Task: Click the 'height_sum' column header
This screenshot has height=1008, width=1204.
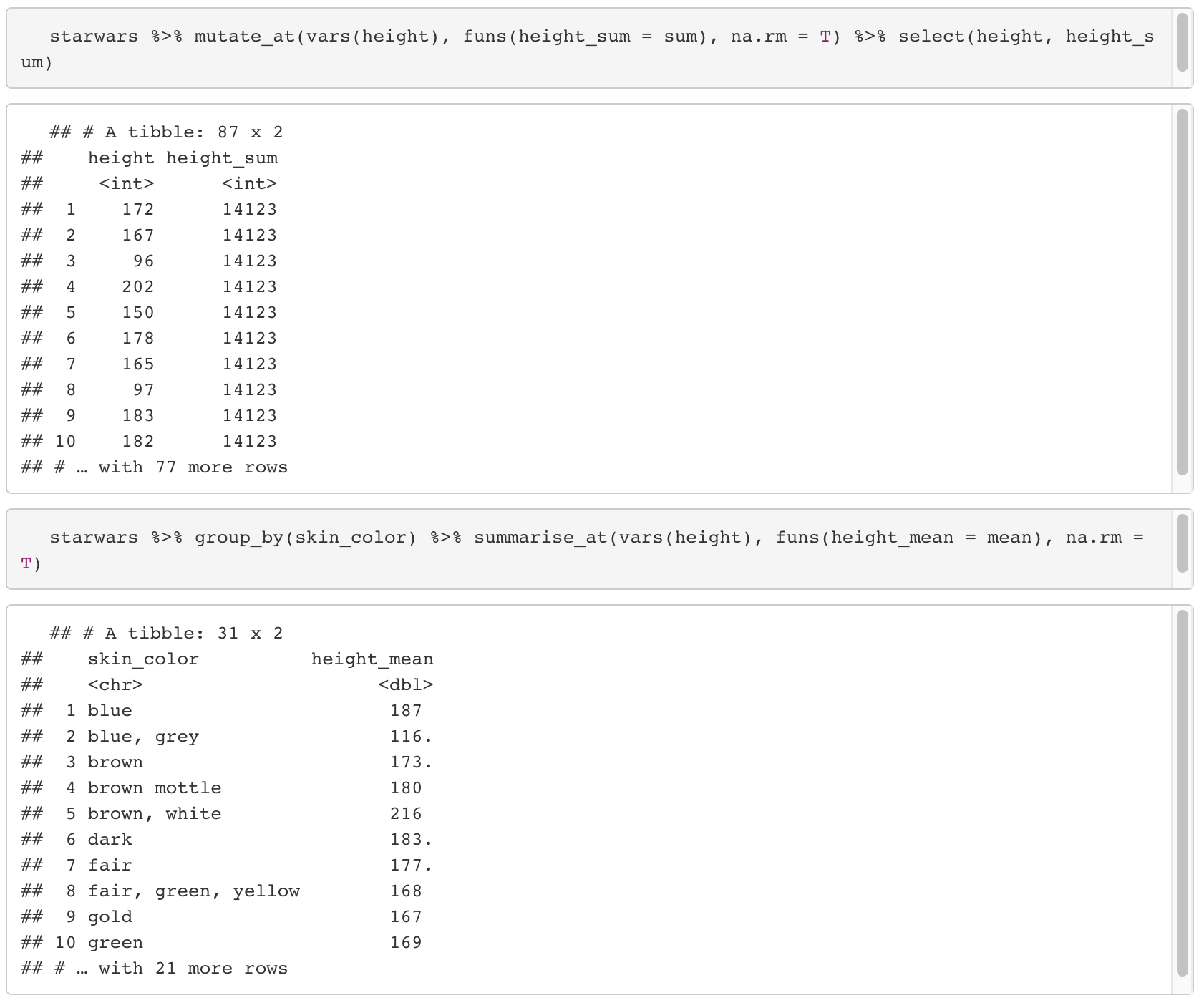Action: tap(222, 158)
